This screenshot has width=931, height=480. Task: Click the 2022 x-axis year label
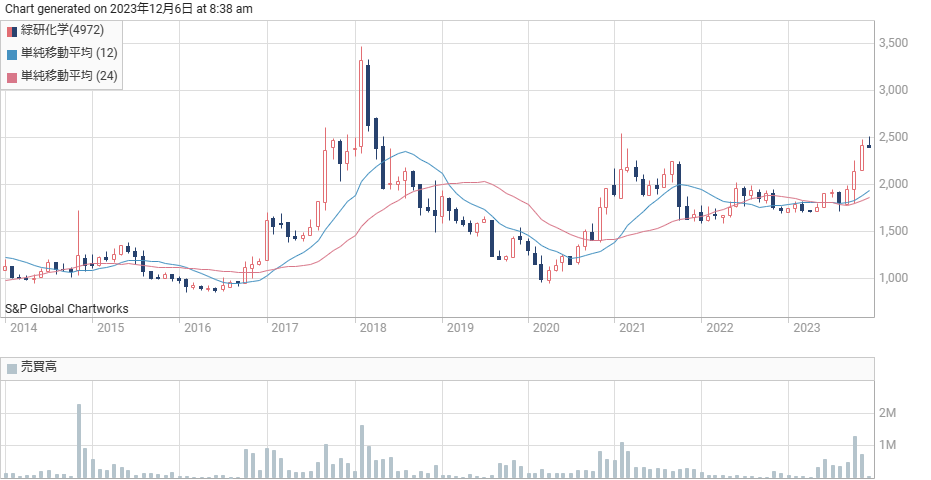pyautogui.click(x=720, y=328)
